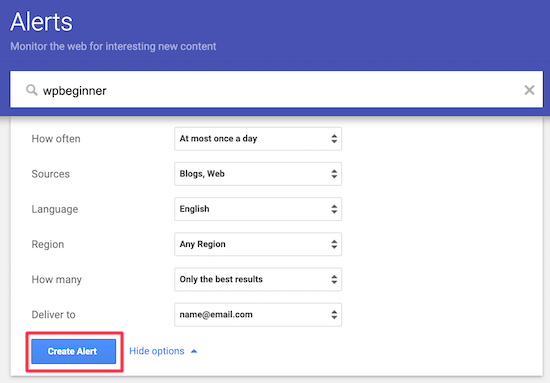The width and height of the screenshot is (550, 383).
Task: Click the Region label
Action: pyautogui.click(x=48, y=244)
